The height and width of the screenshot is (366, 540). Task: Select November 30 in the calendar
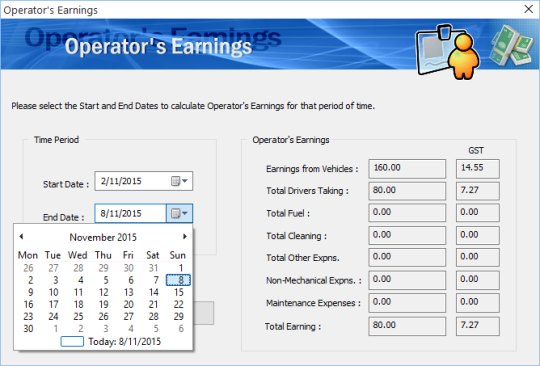(x=28, y=328)
